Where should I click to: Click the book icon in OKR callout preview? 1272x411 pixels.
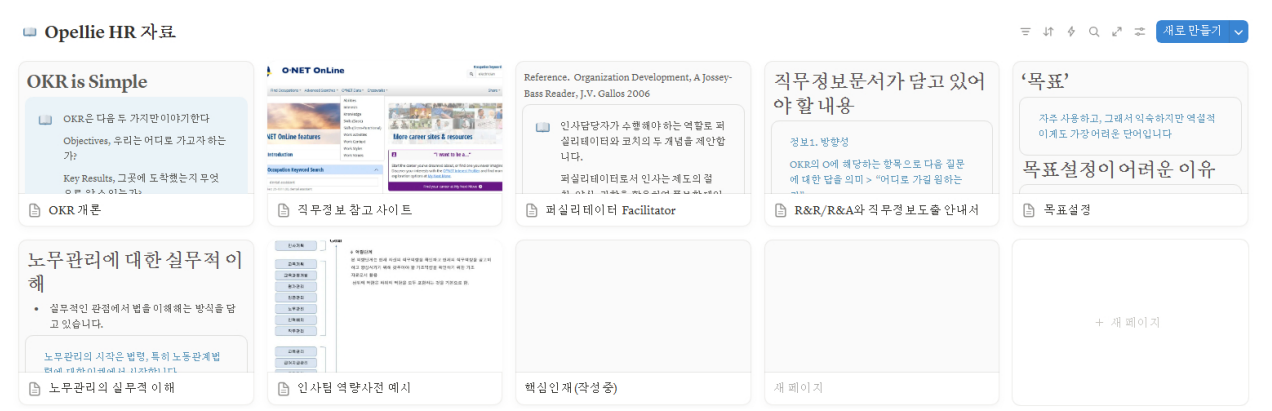coord(45,119)
